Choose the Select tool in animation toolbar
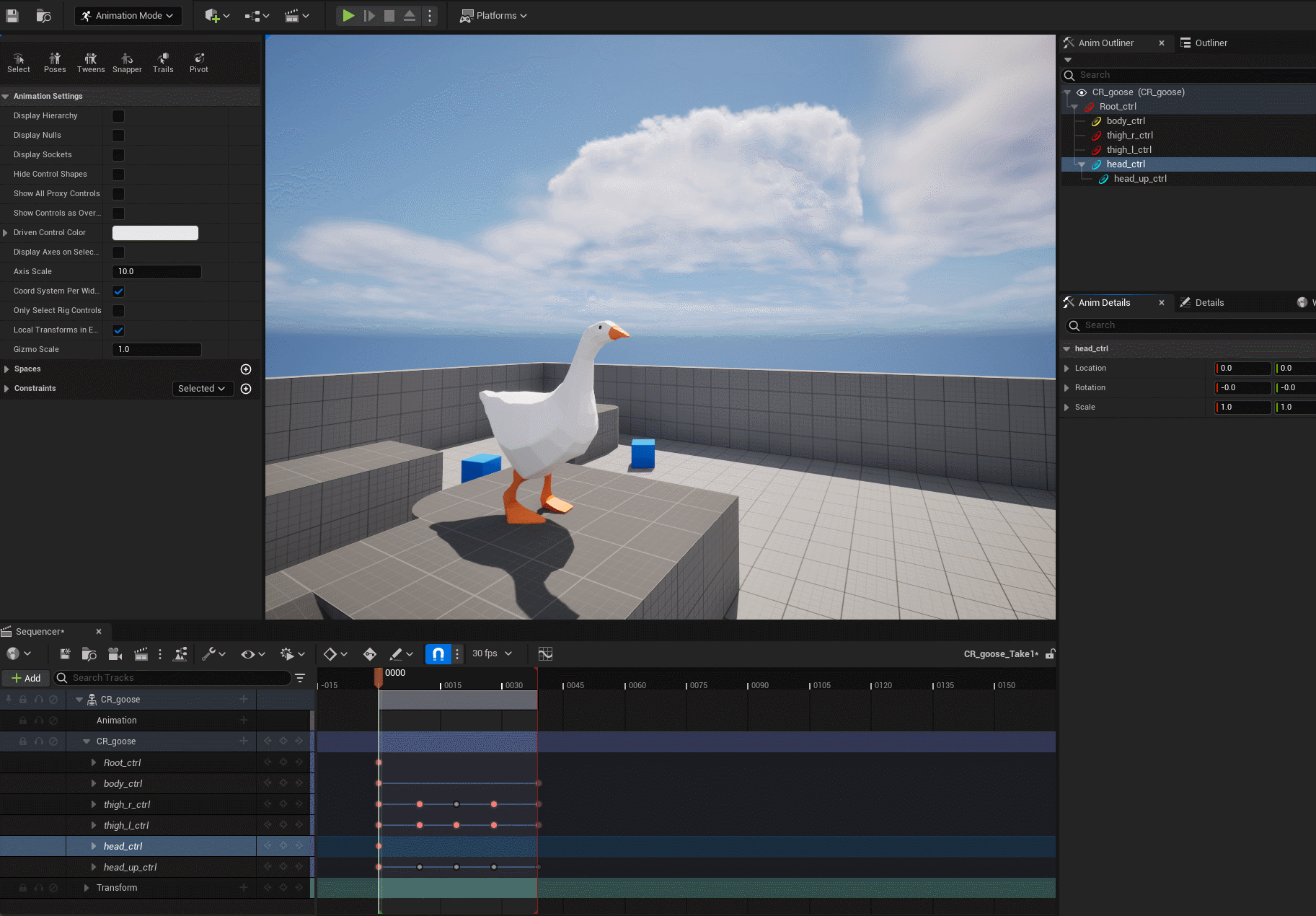This screenshot has width=1316, height=916. pos(19,63)
